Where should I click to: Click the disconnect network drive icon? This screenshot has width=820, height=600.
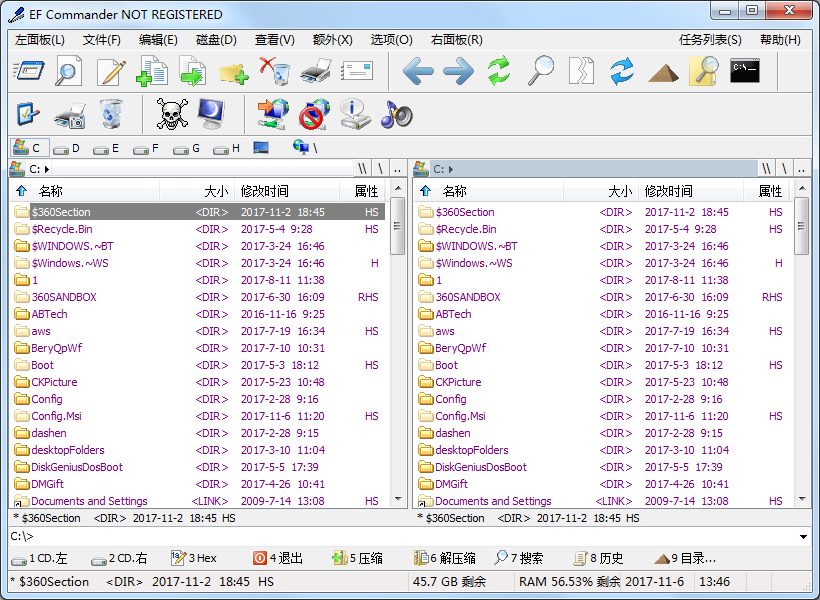coord(314,114)
